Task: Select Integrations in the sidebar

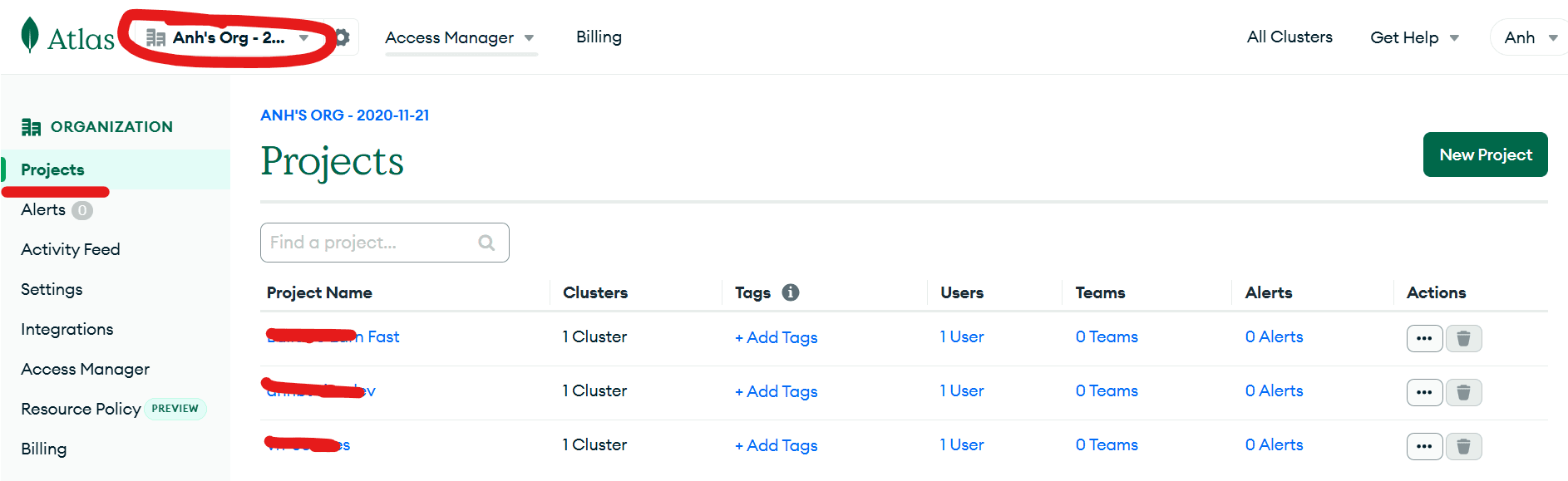Action: 67,328
